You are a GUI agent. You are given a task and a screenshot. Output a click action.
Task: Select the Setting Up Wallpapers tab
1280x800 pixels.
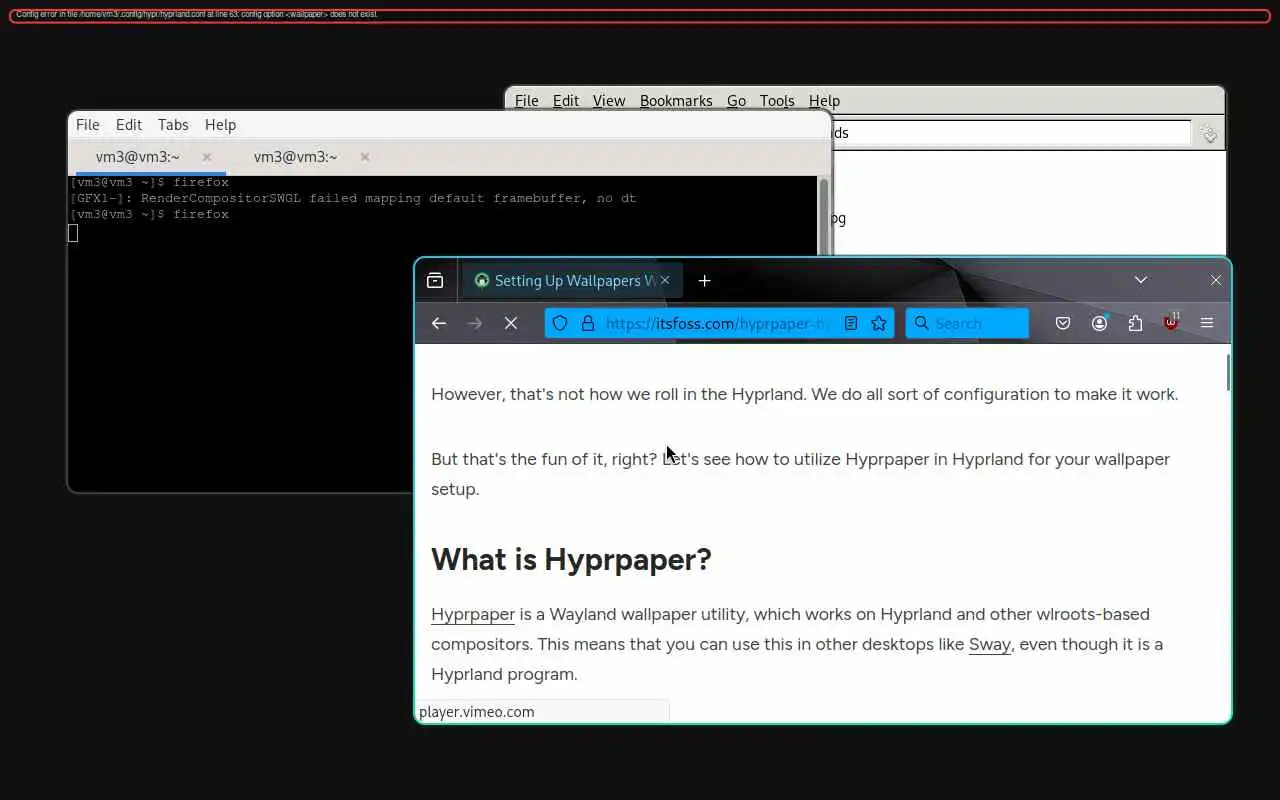coord(572,281)
